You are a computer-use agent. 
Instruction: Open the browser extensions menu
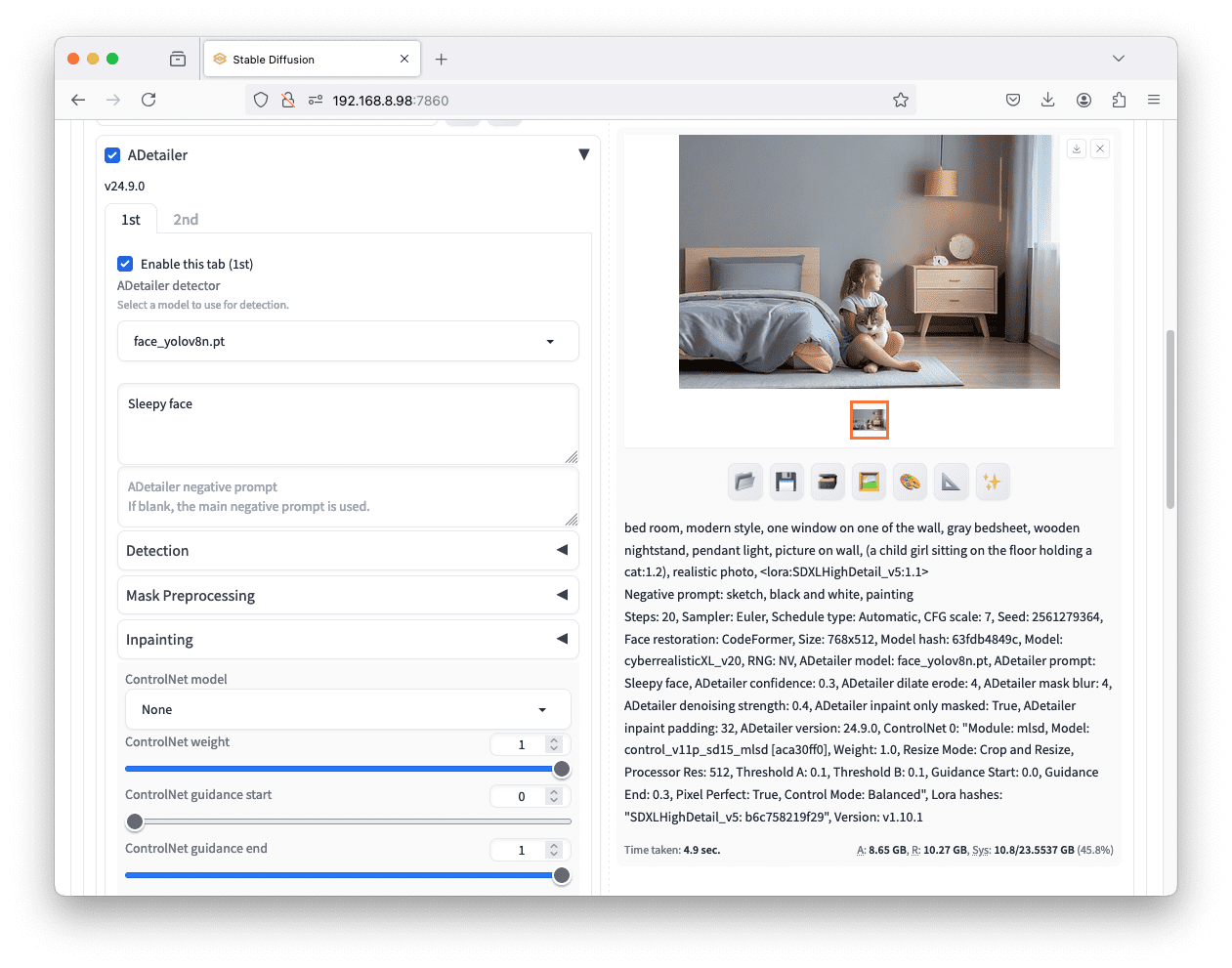(1119, 100)
